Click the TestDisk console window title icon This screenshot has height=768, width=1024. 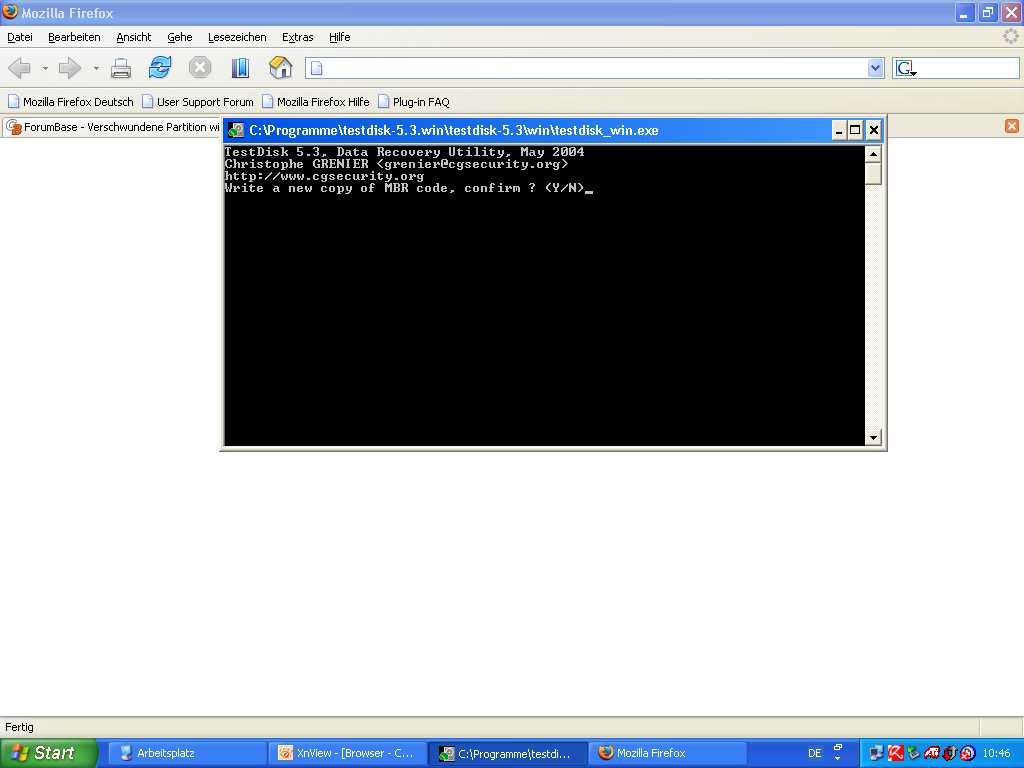(x=236, y=131)
